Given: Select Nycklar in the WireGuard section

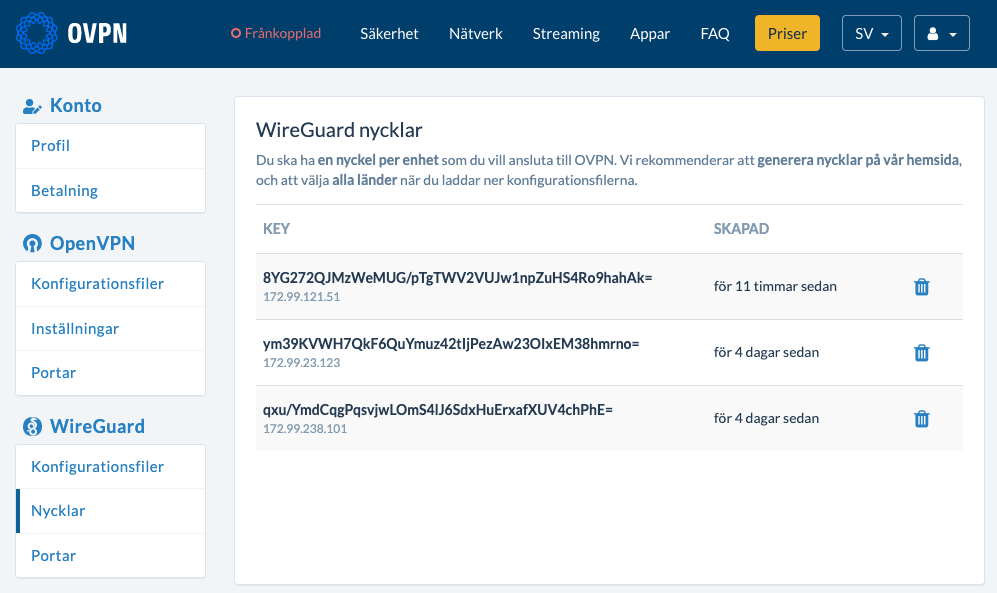Looking at the screenshot, I should [x=111, y=511].
